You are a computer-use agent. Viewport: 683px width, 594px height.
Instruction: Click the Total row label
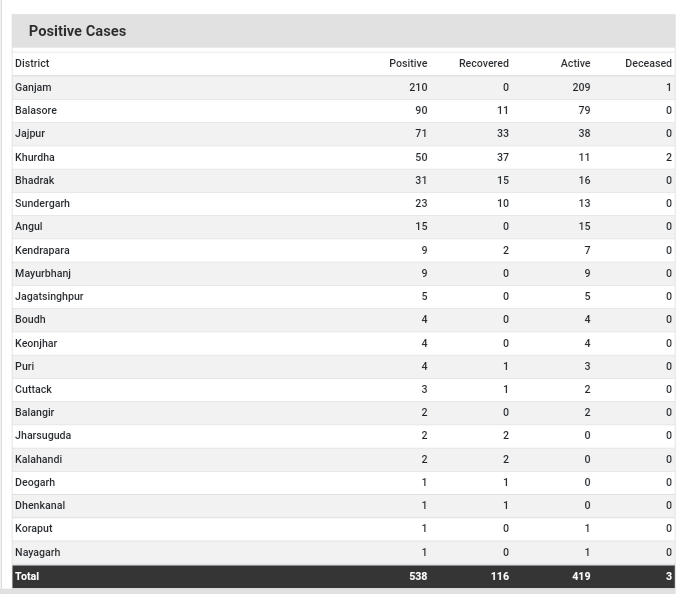pos(27,576)
